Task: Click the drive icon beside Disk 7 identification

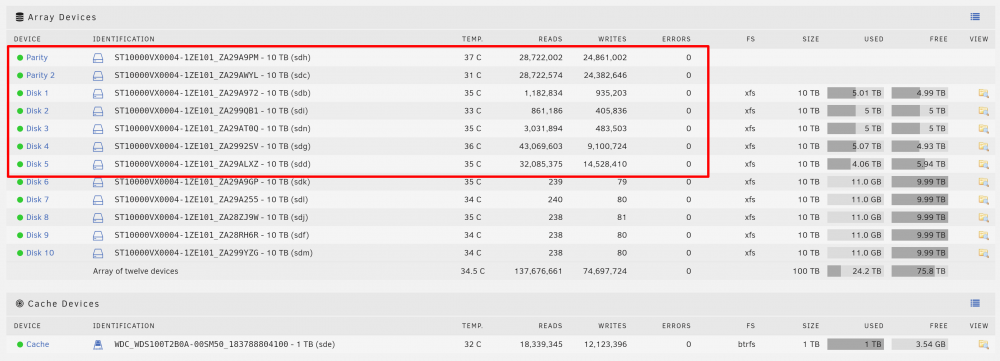Action: coord(98,200)
